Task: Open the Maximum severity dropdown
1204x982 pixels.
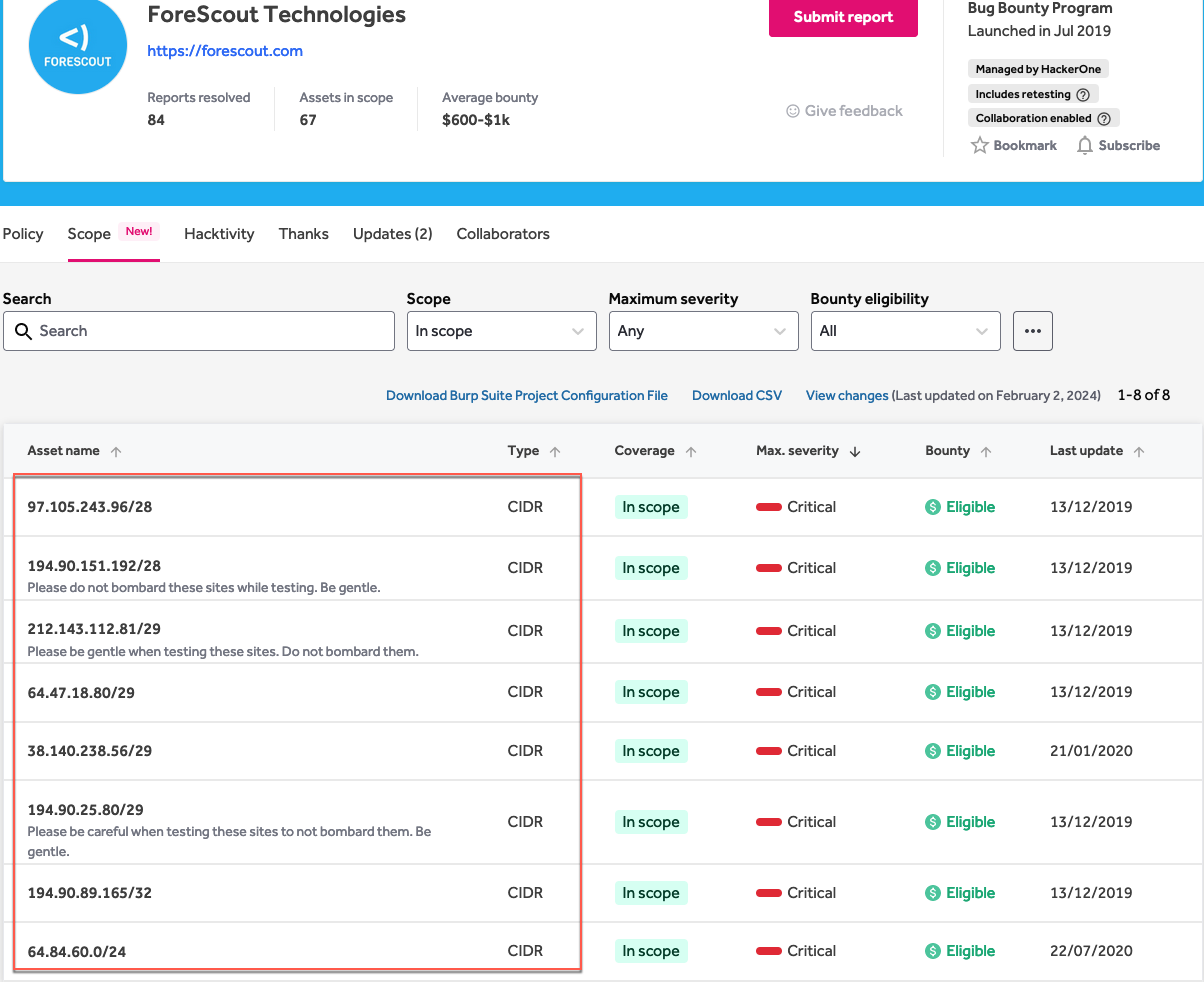Action: point(703,331)
